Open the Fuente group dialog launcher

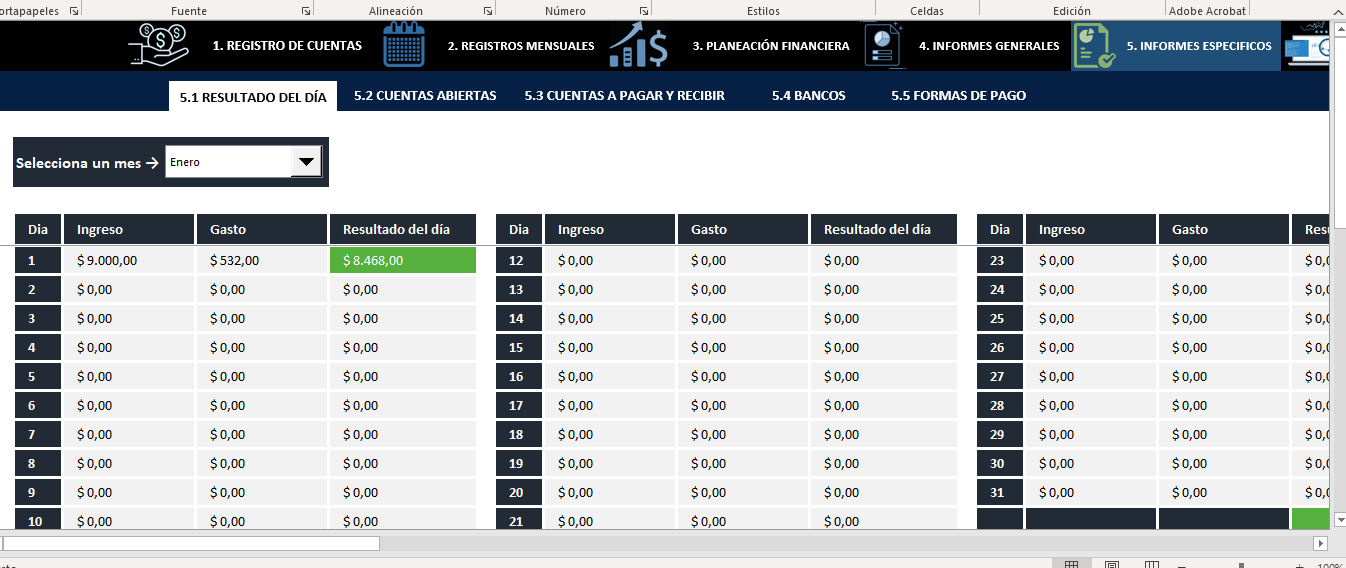point(305,11)
